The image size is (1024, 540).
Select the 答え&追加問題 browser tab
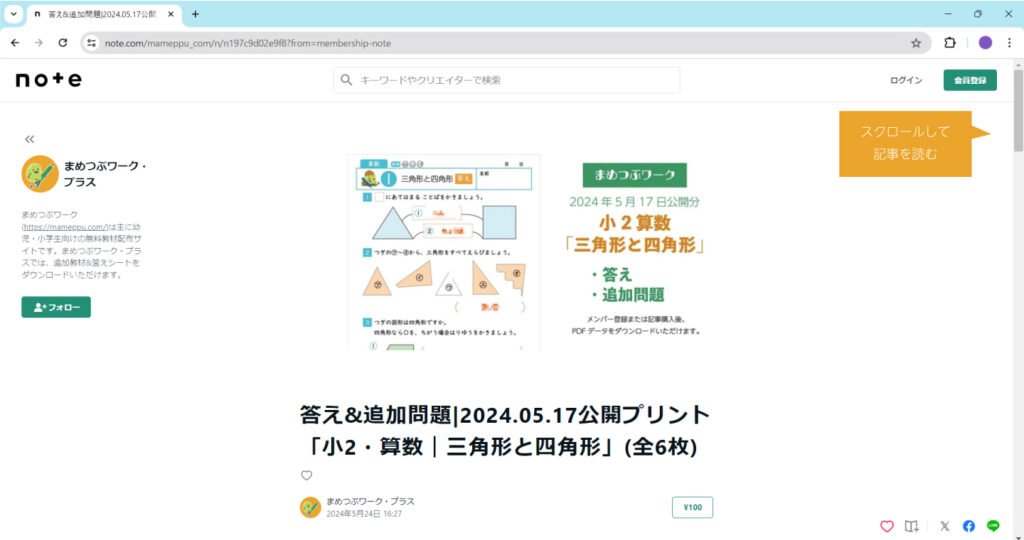click(103, 14)
